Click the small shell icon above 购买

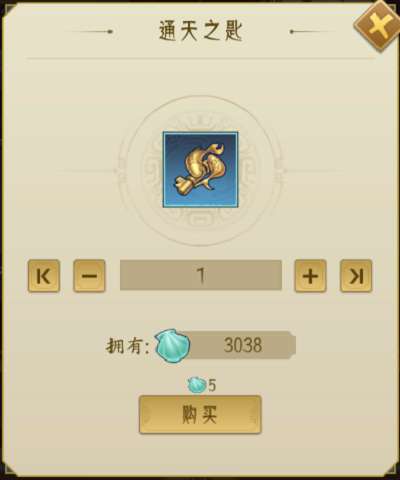[197, 386]
